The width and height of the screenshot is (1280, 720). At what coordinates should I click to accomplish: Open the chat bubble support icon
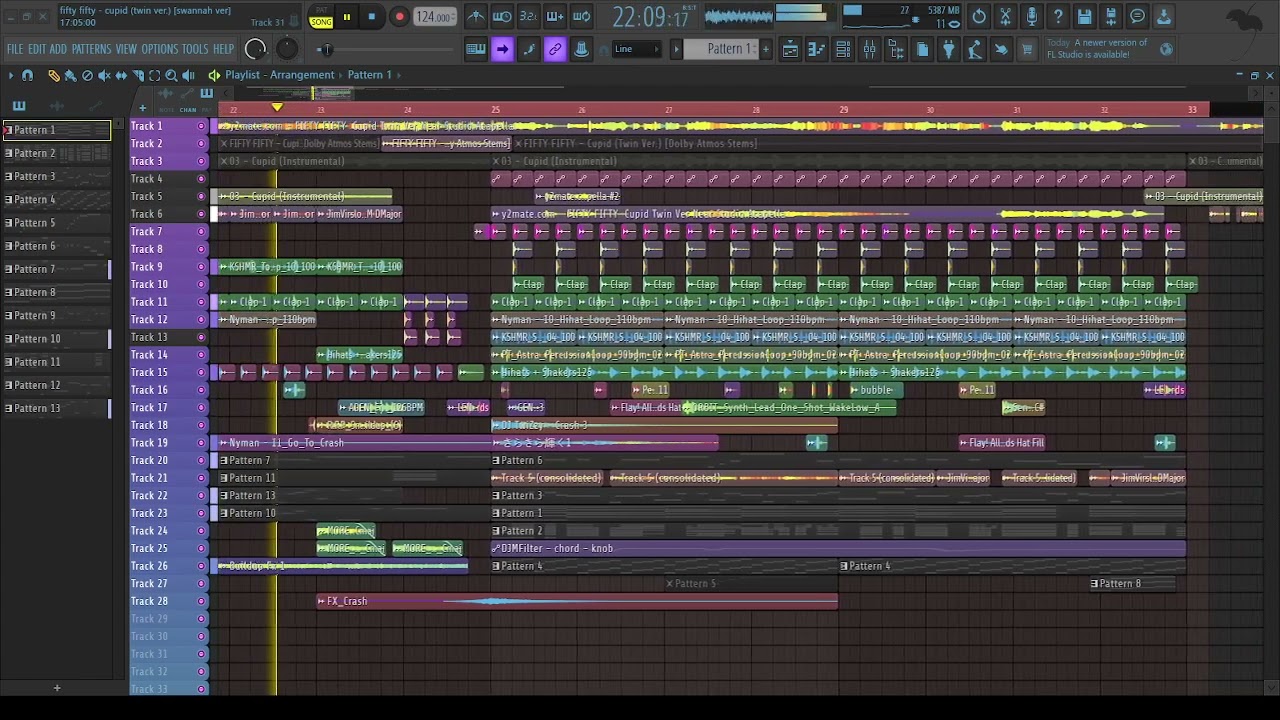(x=1137, y=17)
